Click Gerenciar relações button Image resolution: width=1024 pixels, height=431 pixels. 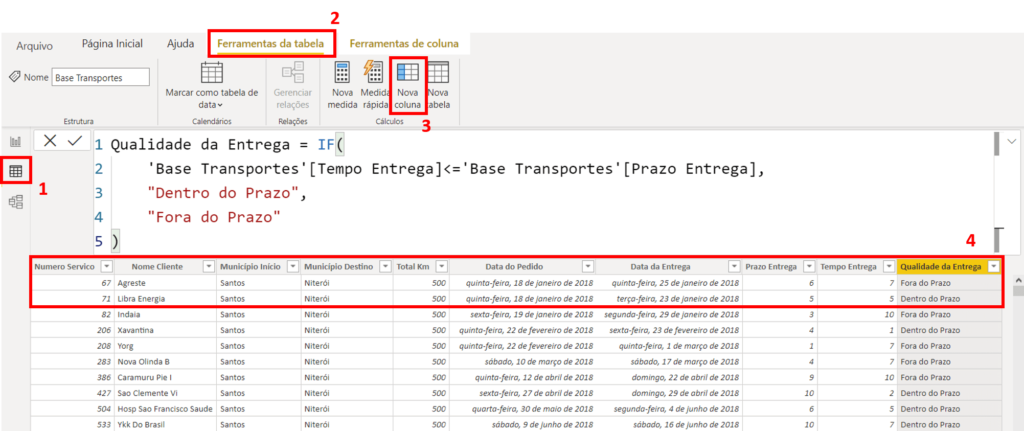tap(293, 86)
